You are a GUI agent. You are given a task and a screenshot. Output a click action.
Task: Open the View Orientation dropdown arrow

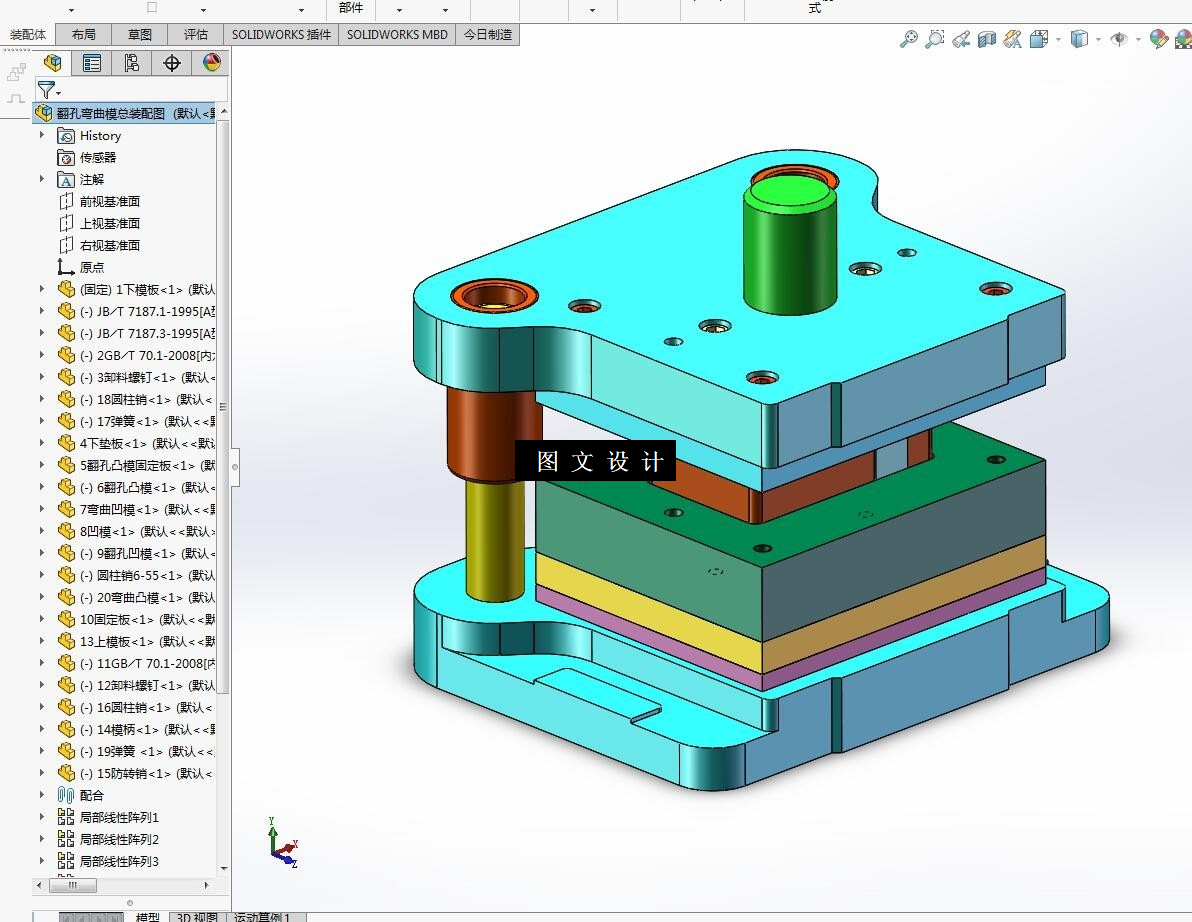coord(1058,40)
